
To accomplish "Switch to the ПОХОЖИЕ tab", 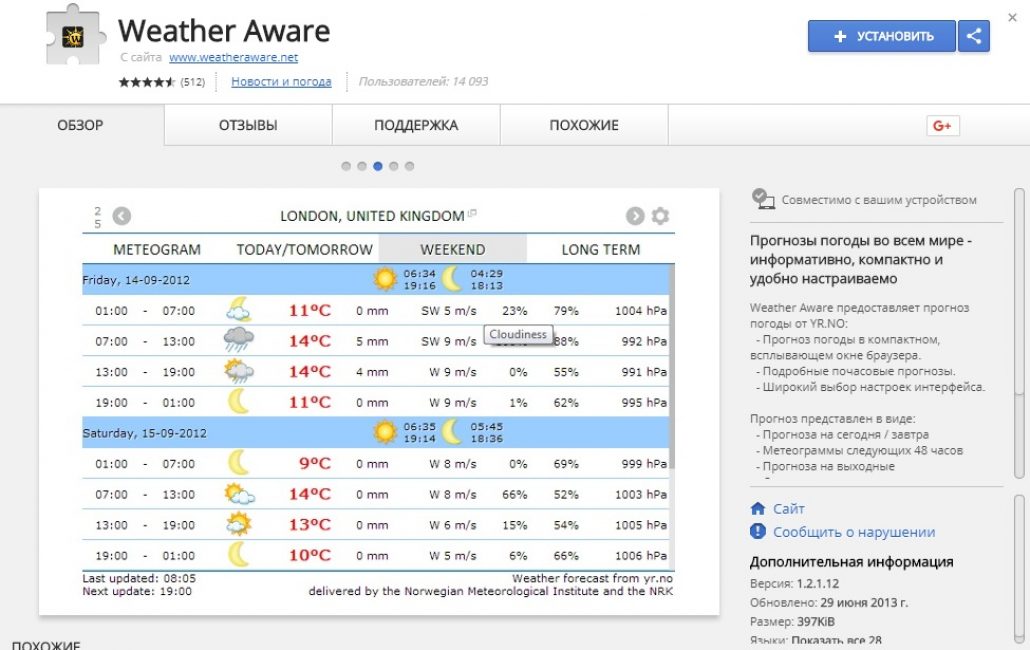I will click(x=585, y=125).
